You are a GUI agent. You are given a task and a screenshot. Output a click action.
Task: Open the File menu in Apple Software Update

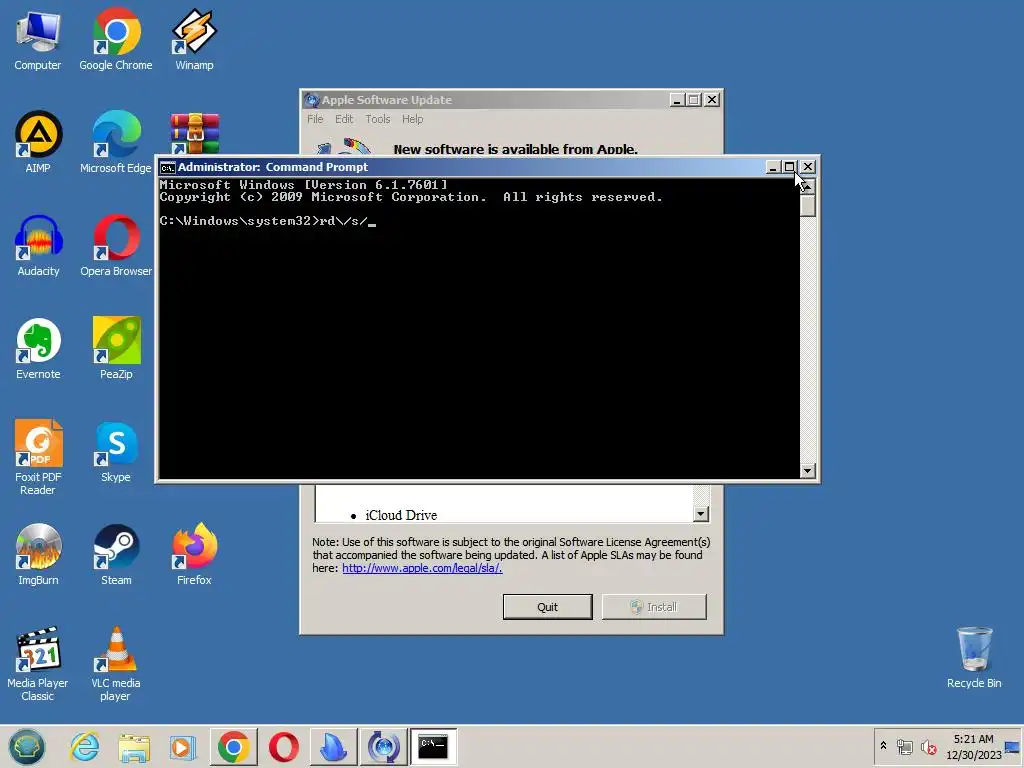pyautogui.click(x=315, y=119)
